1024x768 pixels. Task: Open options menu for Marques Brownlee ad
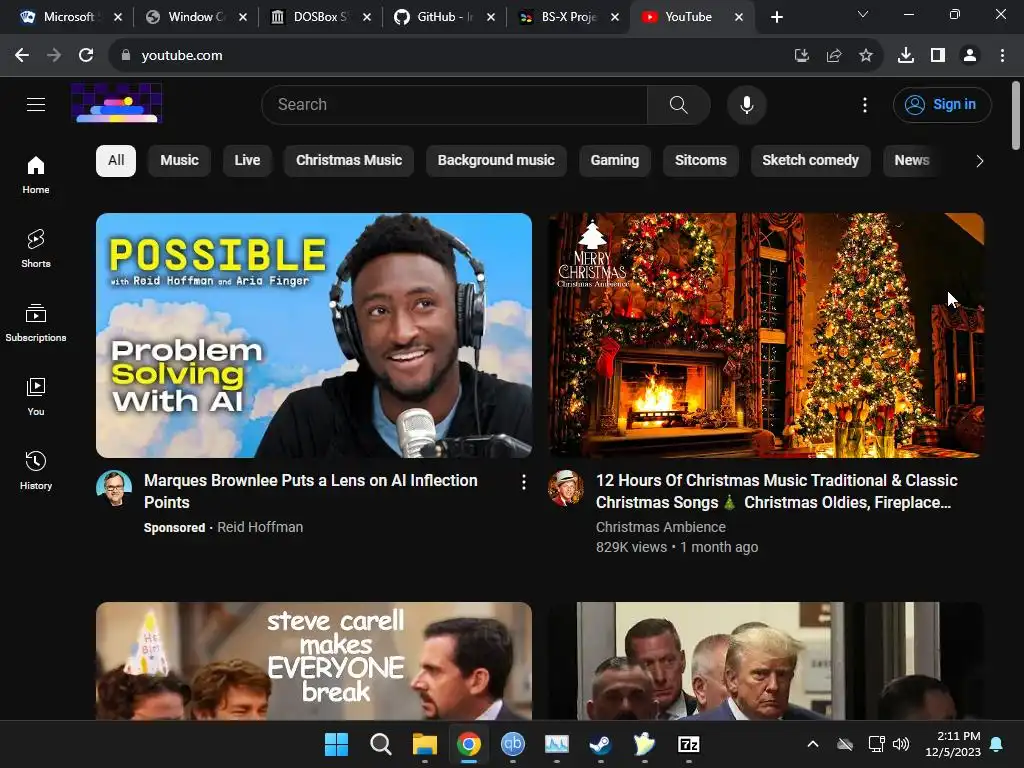click(524, 482)
